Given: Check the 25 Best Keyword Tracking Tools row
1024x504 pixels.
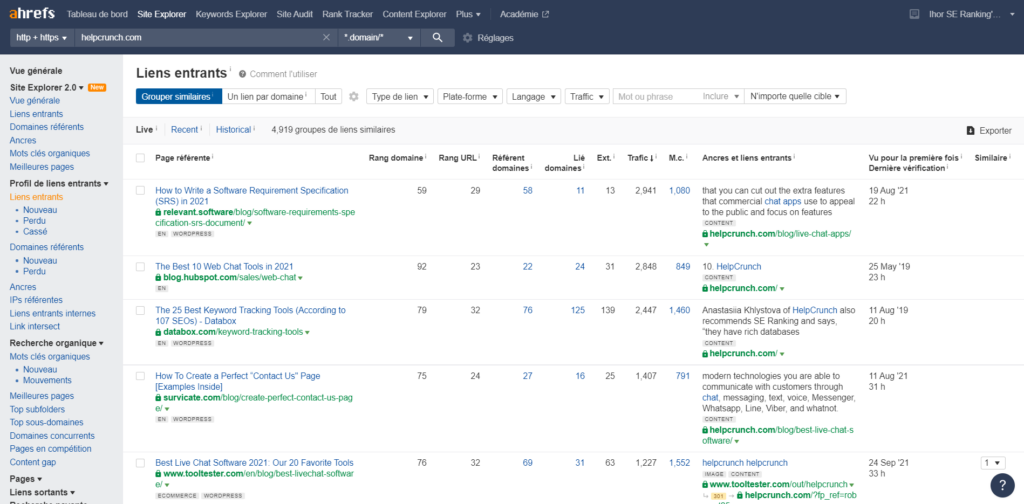Looking at the screenshot, I should click(x=140, y=310).
